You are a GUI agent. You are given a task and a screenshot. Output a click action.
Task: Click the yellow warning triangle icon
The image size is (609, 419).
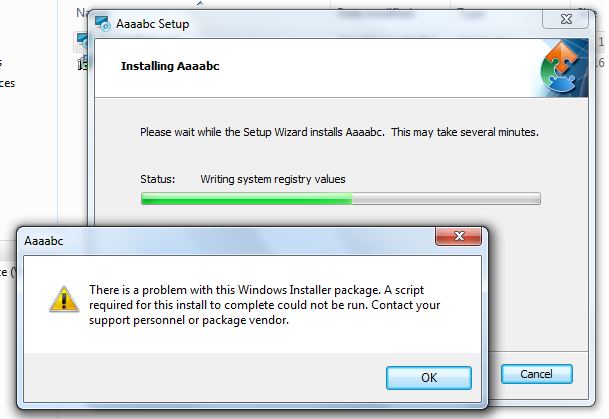click(x=64, y=298)
